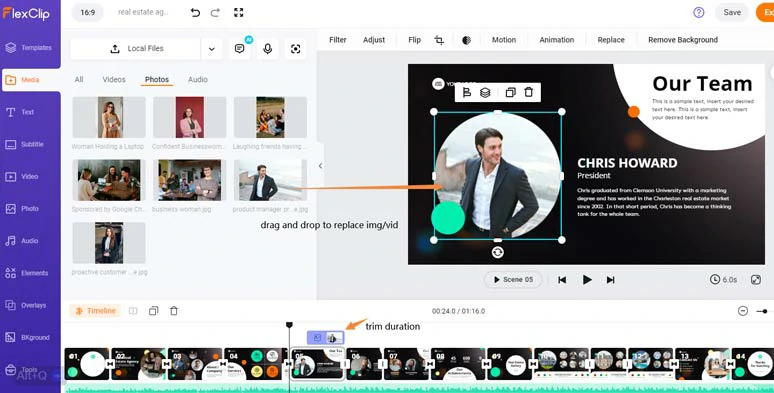The image size is (774, 393).
Task: Select the product manager photo thumbnail
Action: pyautogui.click(x=271, y=180)
